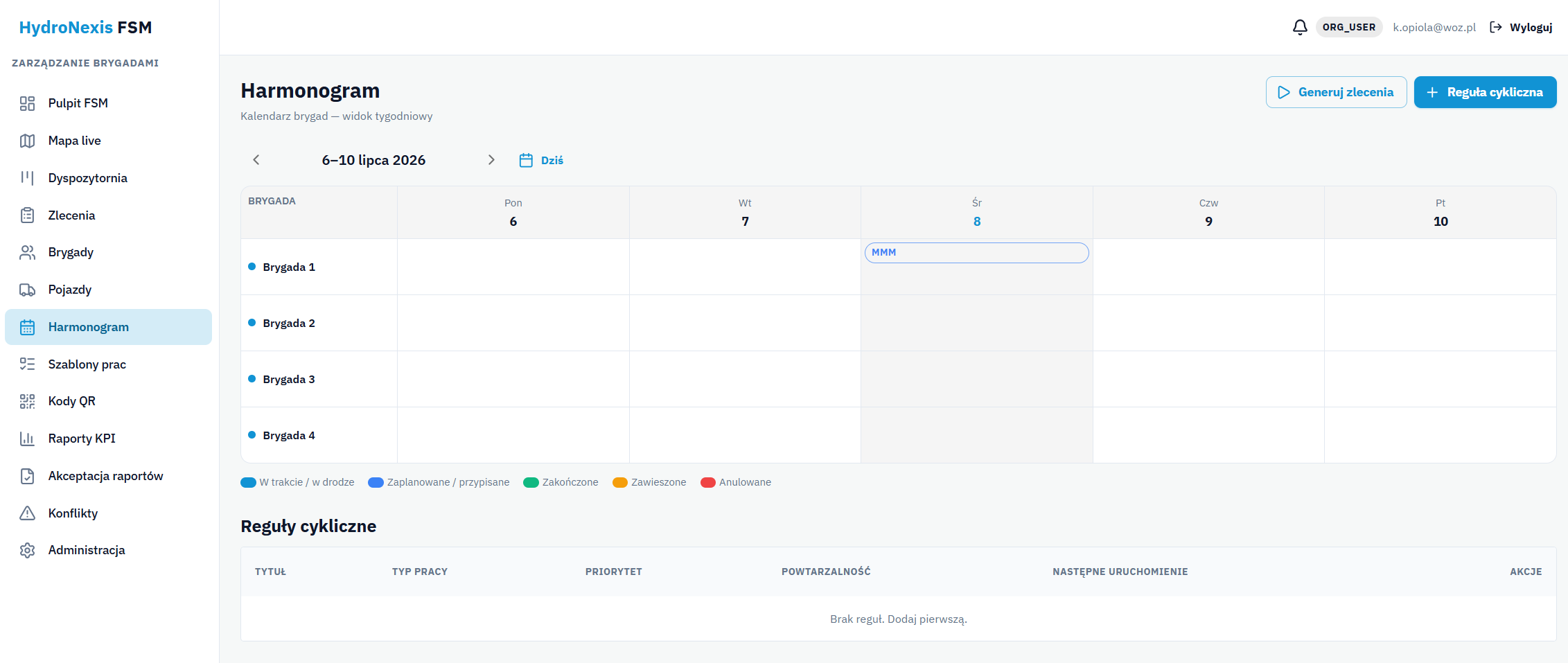Click the Brygady people icon
The height and width of the screenshot is (663, 1568).
point(27,252)
